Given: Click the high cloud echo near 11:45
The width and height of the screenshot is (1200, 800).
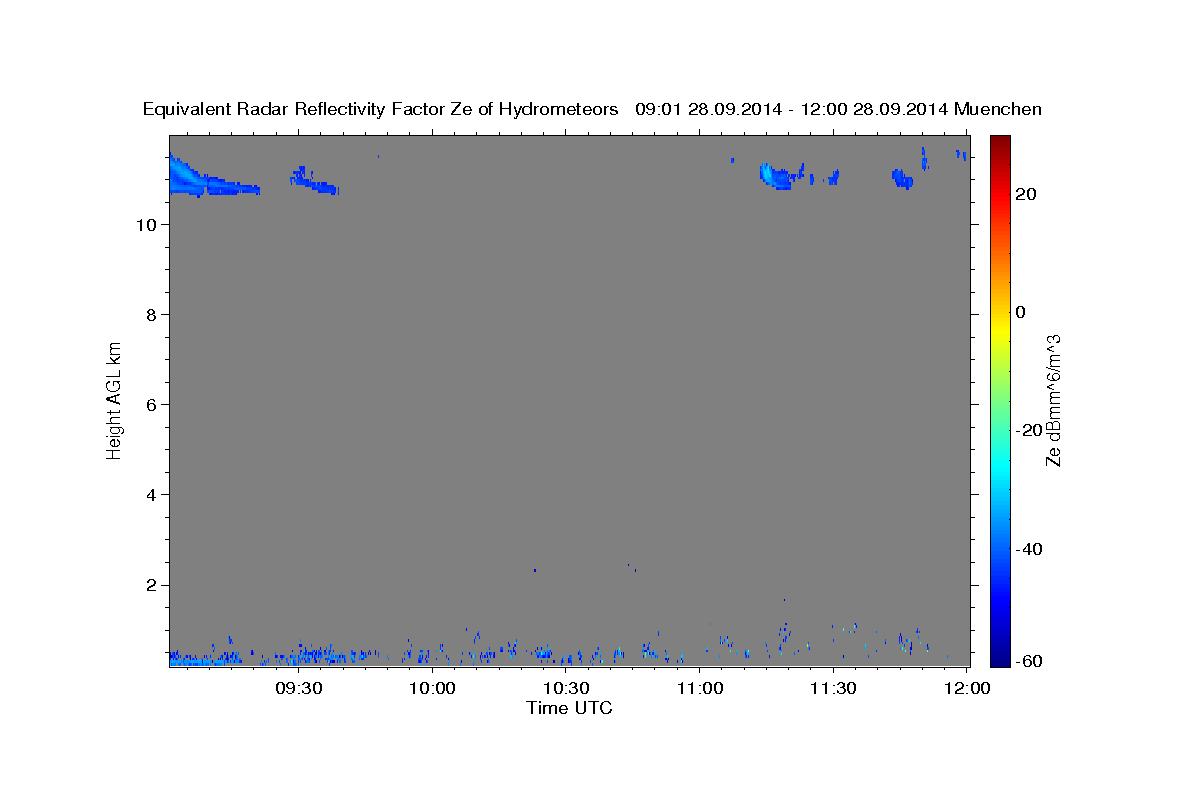Looking at the screenshot, I should (x=902, y=179).
